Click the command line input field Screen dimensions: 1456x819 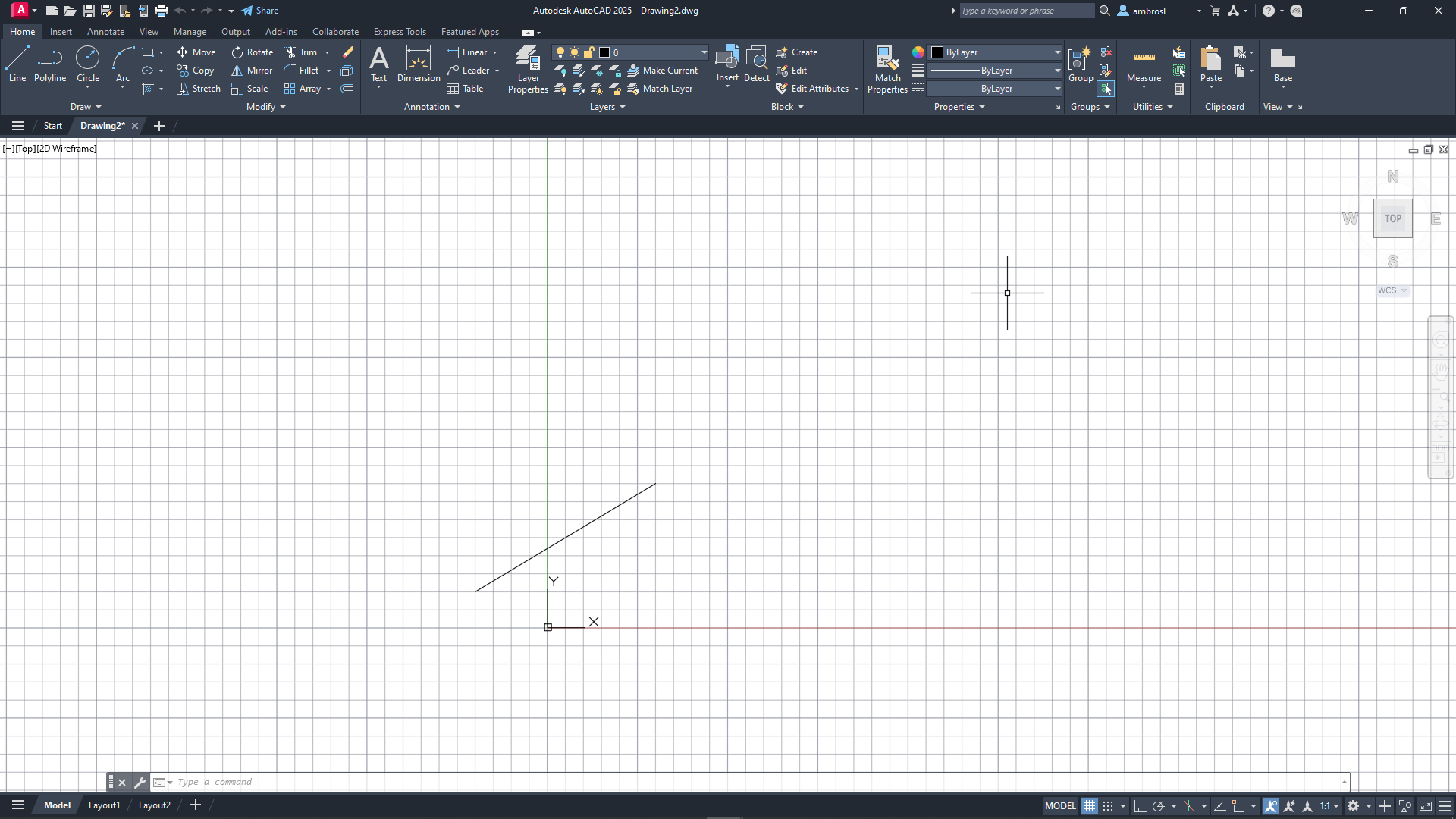[682, 782]
